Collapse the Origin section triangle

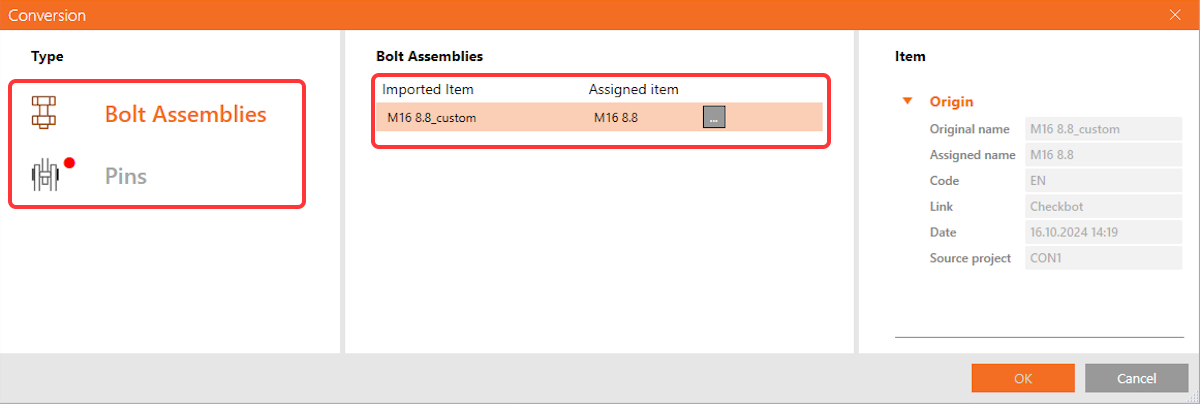908,101
